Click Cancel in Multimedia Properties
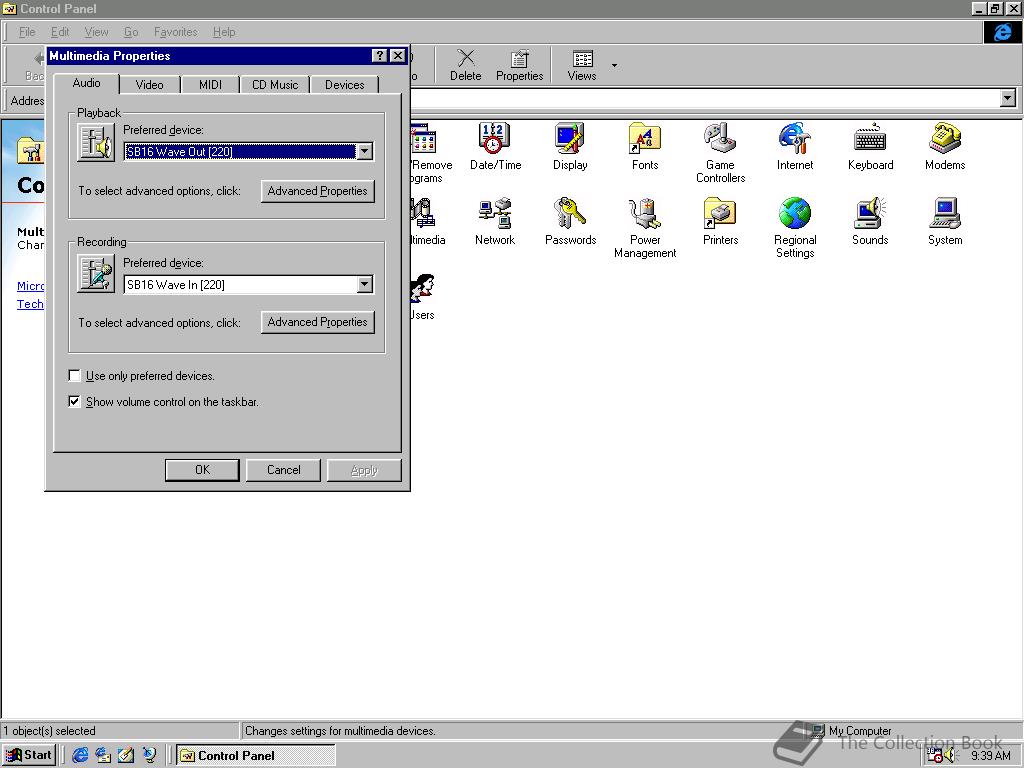 coord(283,470)
